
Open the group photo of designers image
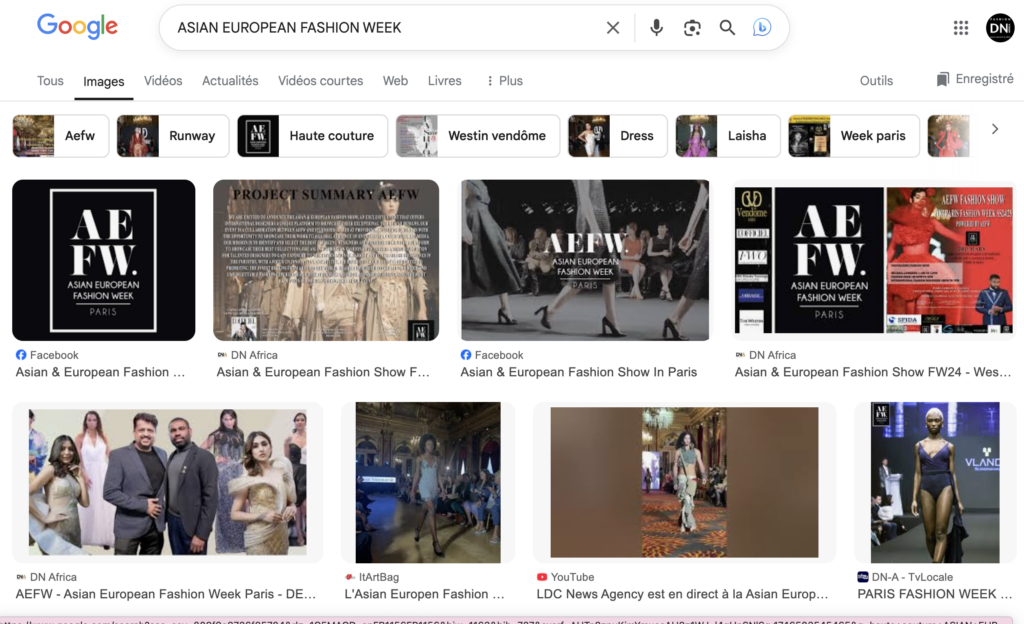coord(168,482)
